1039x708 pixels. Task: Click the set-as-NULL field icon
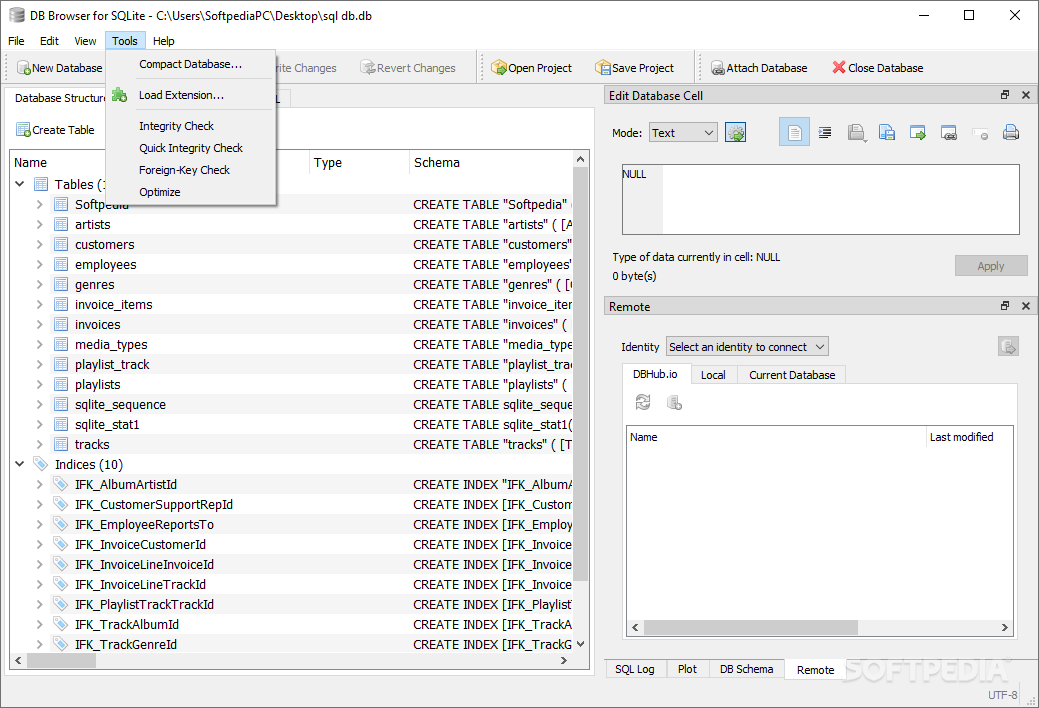[x=980, y=134]
